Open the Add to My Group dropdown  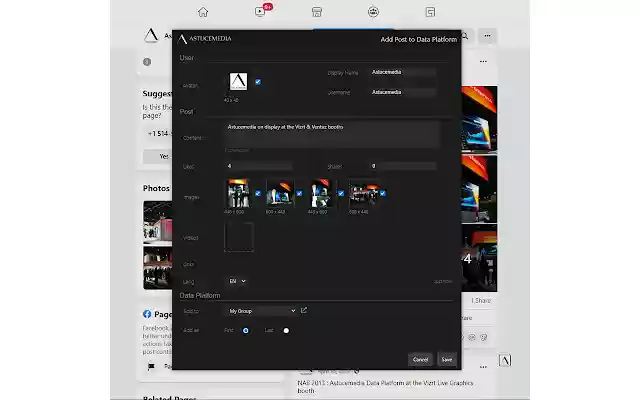point(262,311)
